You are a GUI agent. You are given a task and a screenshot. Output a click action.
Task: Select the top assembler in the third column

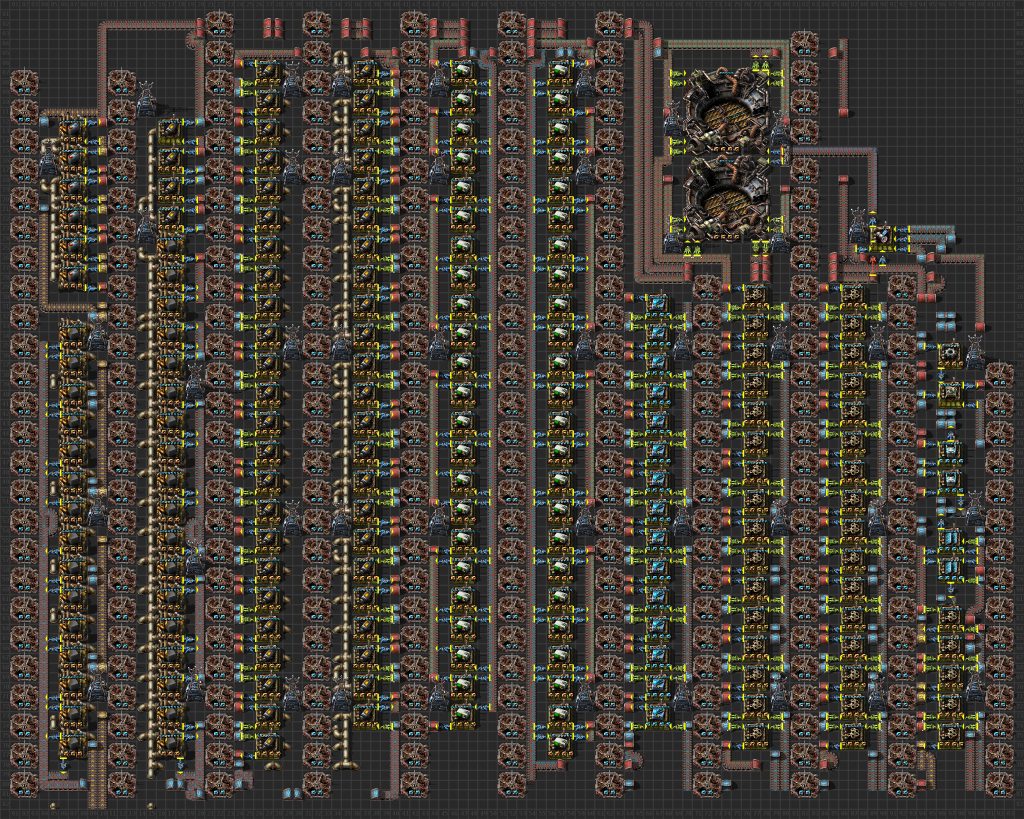click(268, 71)
